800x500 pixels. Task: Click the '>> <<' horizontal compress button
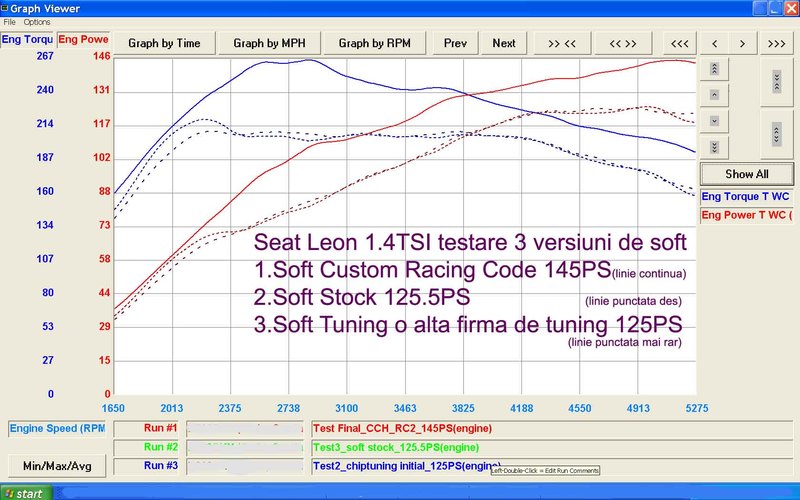pos(562,43)
